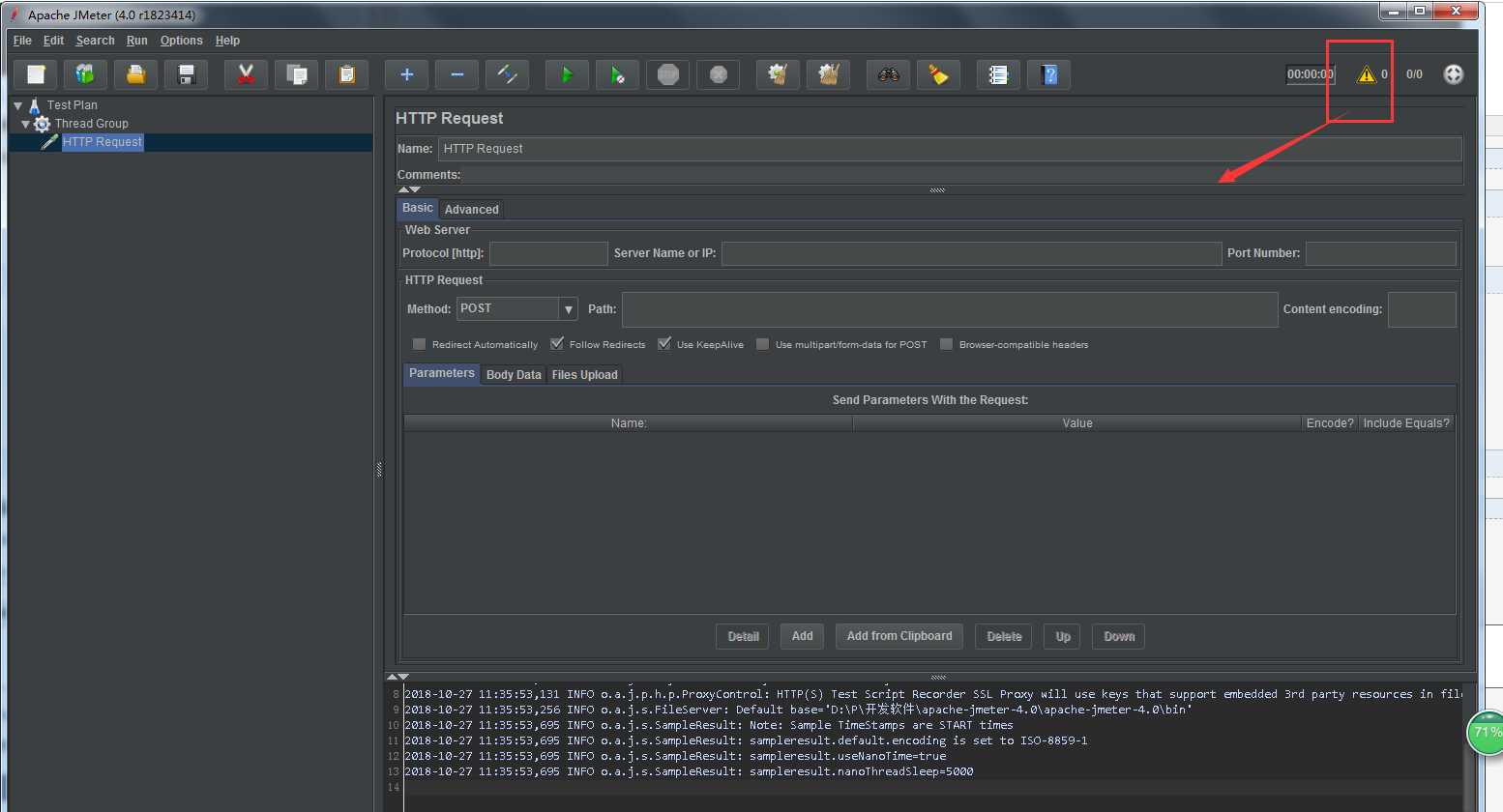Click the Paste clipboard icon
The width and height of the screenshot is (1503, 812).
[x=347, y=74]
